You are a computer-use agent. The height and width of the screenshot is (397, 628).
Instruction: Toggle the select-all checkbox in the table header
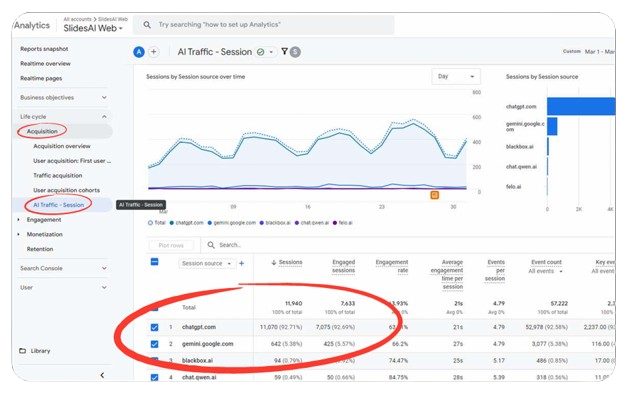[x=154, y=262]
